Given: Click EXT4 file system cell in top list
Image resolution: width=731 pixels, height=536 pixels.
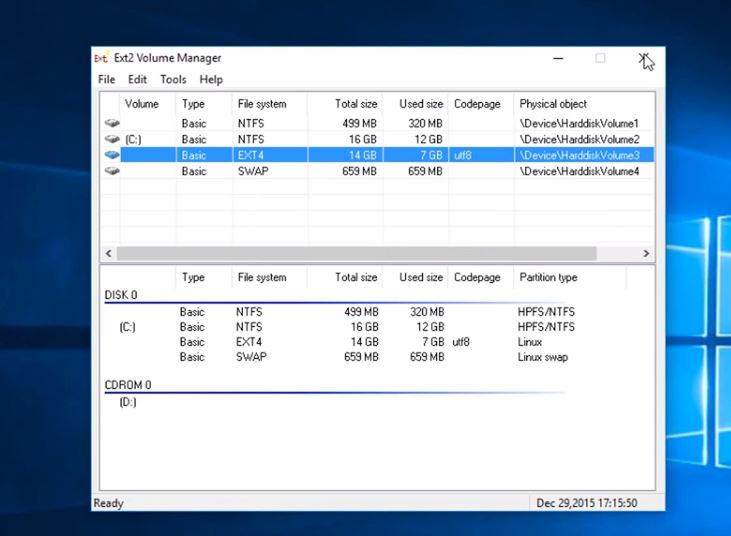Looking at the screenshot, I should [251, 155].
